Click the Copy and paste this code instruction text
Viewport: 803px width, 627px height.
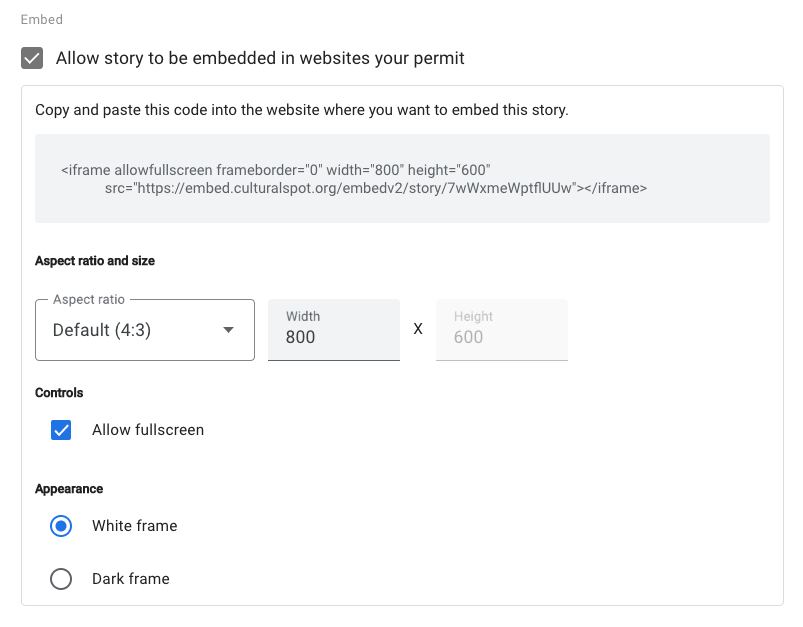point(302,110)
